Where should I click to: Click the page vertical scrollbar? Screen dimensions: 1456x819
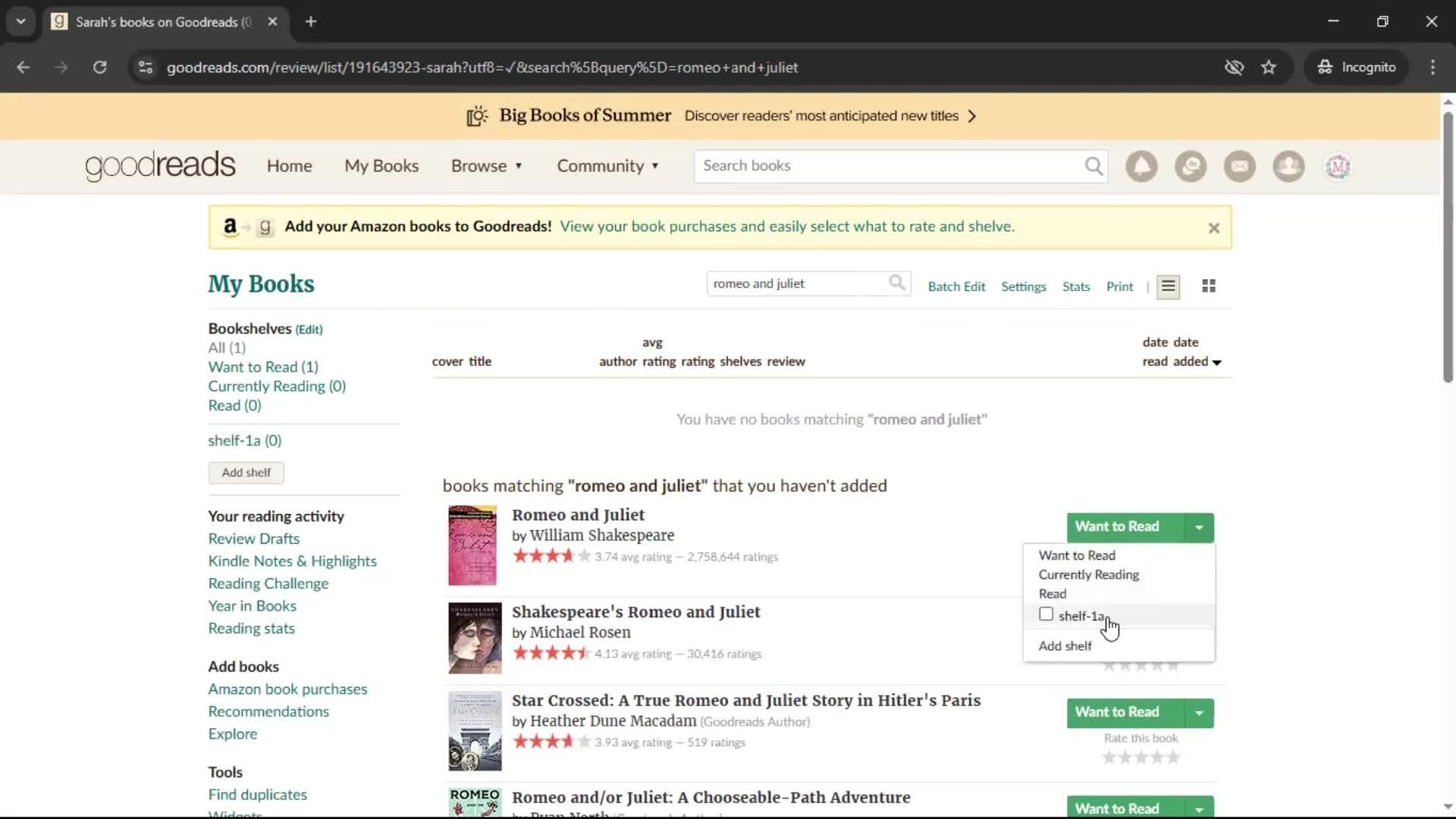pos(1448,248)
